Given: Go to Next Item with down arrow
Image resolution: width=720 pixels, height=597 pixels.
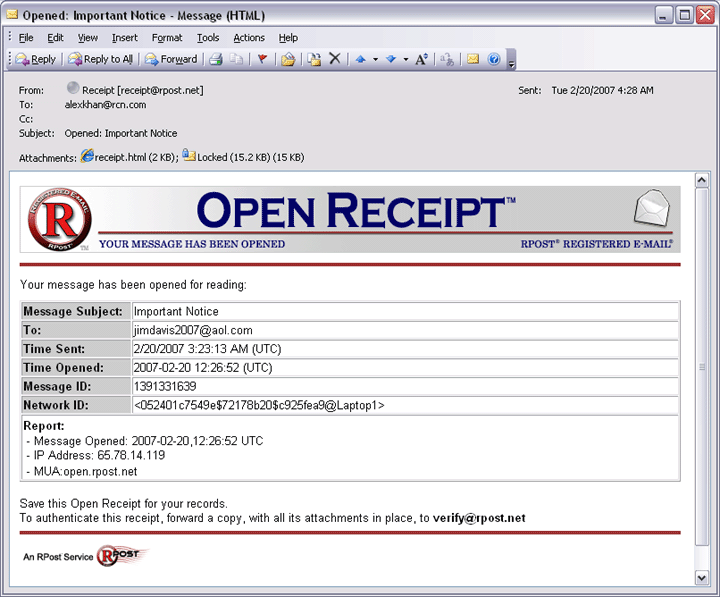Looking at the screenshot, I should coord(391,59).
